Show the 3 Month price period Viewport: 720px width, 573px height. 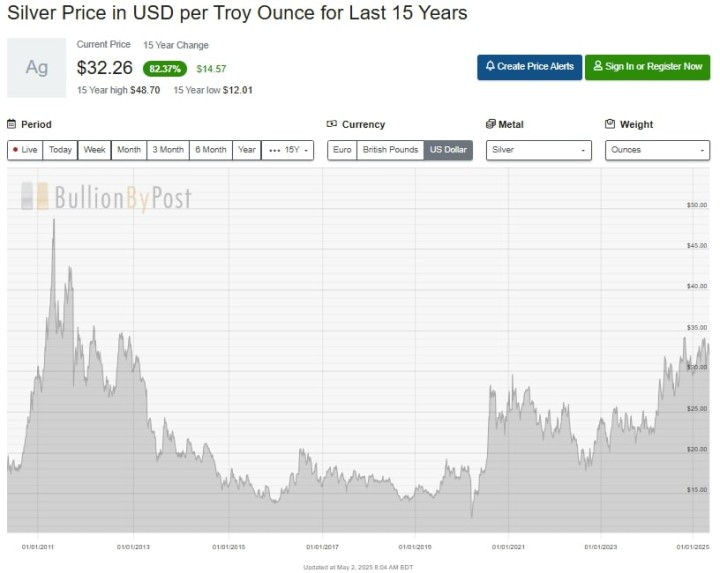point(167,150)
